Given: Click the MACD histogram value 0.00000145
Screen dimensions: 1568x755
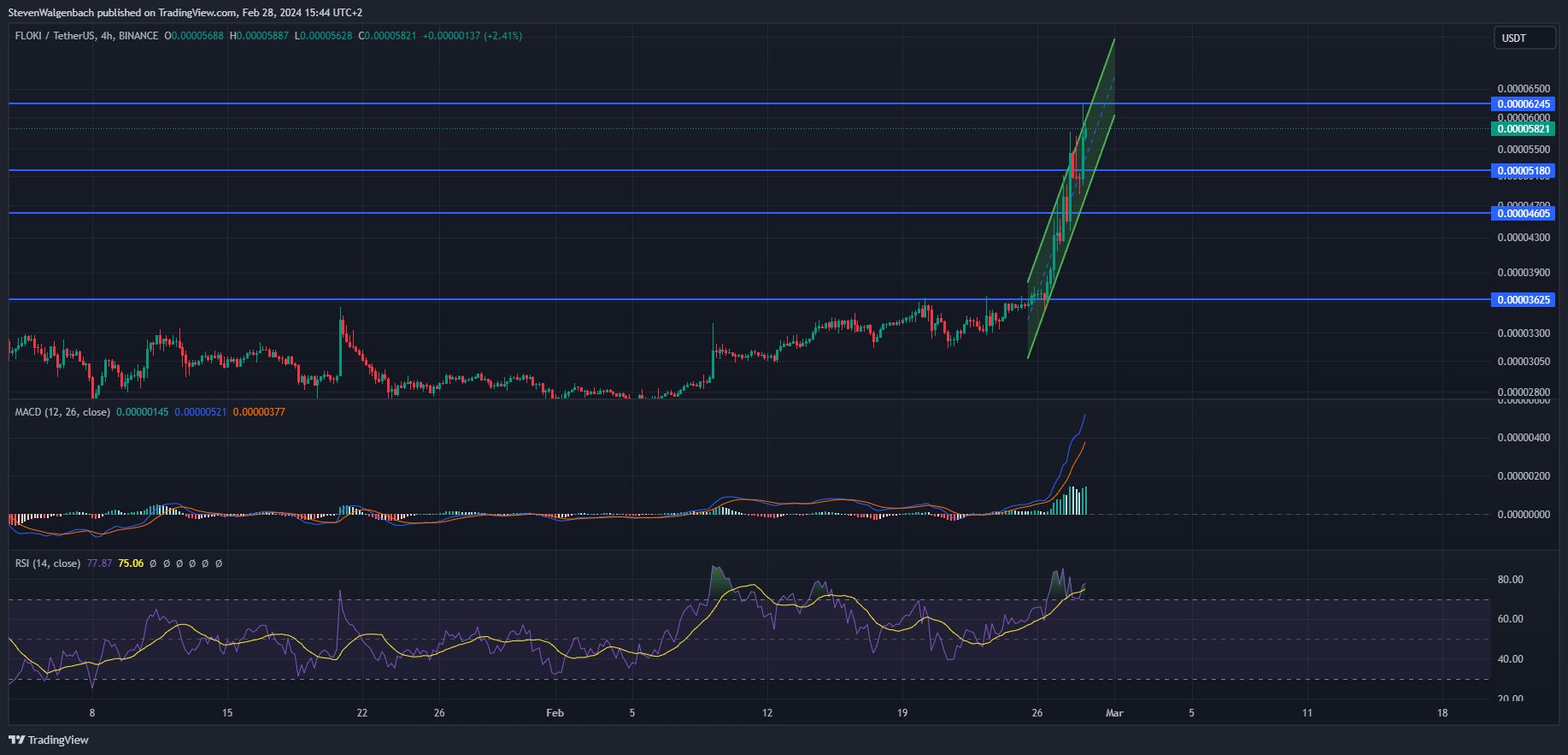Looking at the screenshot, I should pyautogui.click(x=143, y=412).
